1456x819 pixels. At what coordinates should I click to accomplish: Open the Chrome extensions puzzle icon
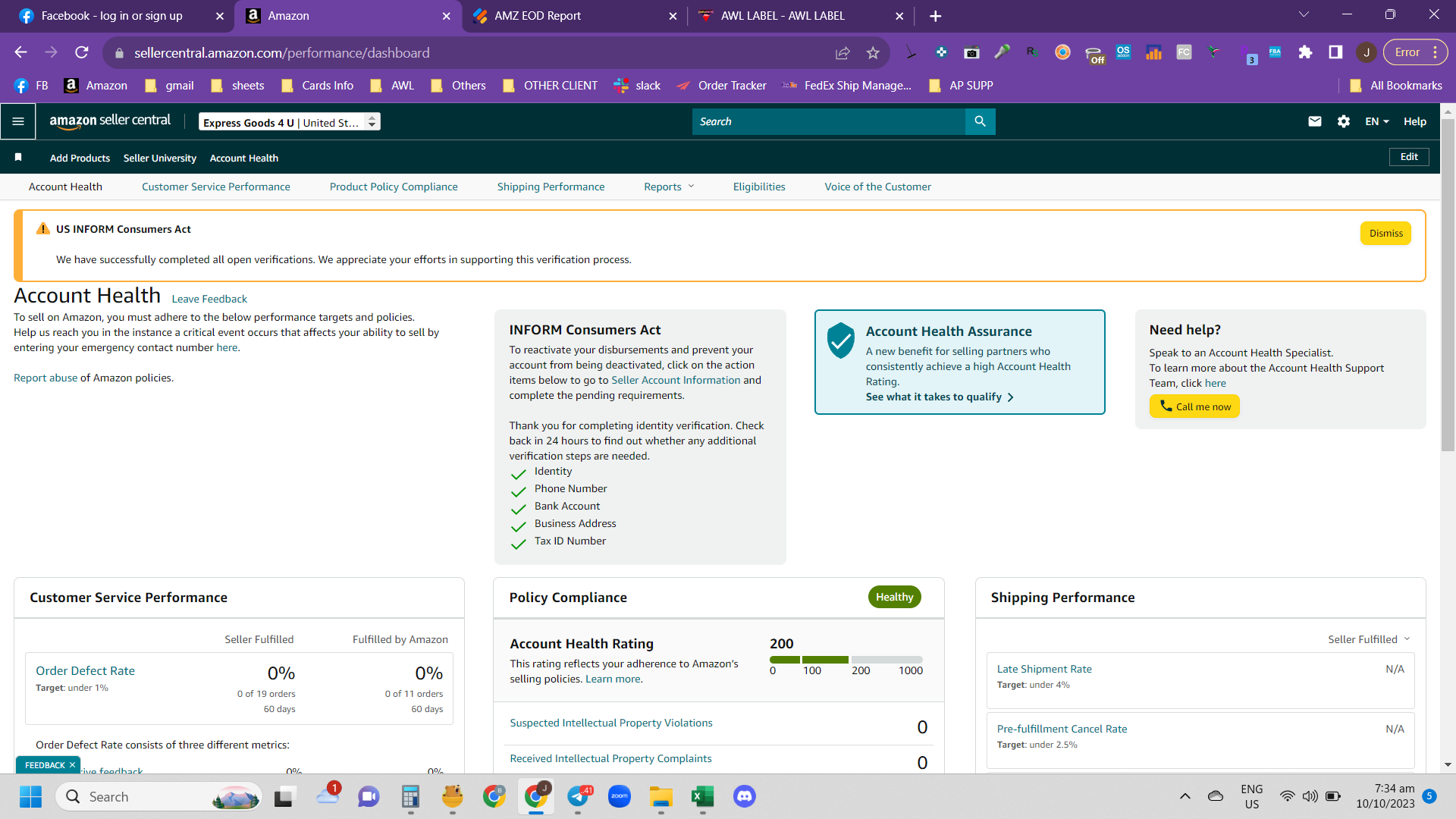pyautogui.click(x=1305, y=52)
